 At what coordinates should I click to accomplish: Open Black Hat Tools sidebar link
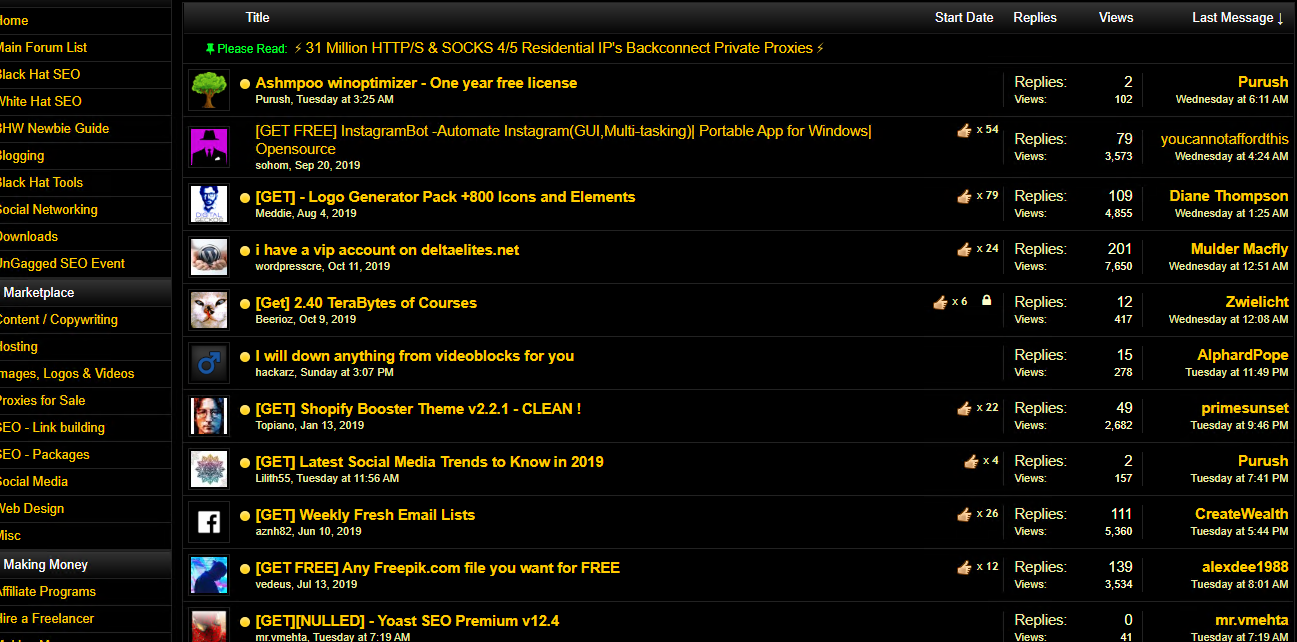[40, 182]
